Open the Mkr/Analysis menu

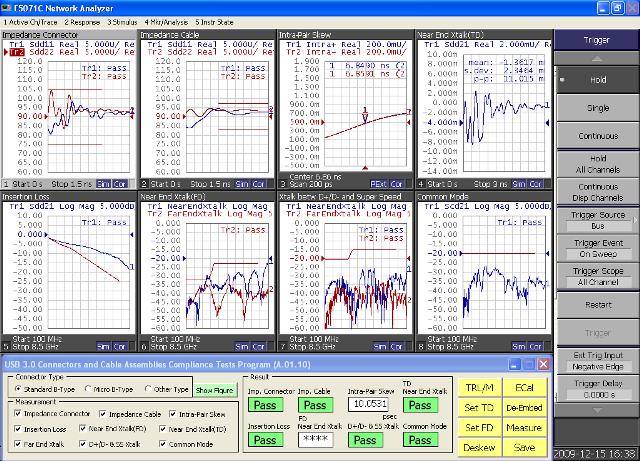click(x=166, y=20)
